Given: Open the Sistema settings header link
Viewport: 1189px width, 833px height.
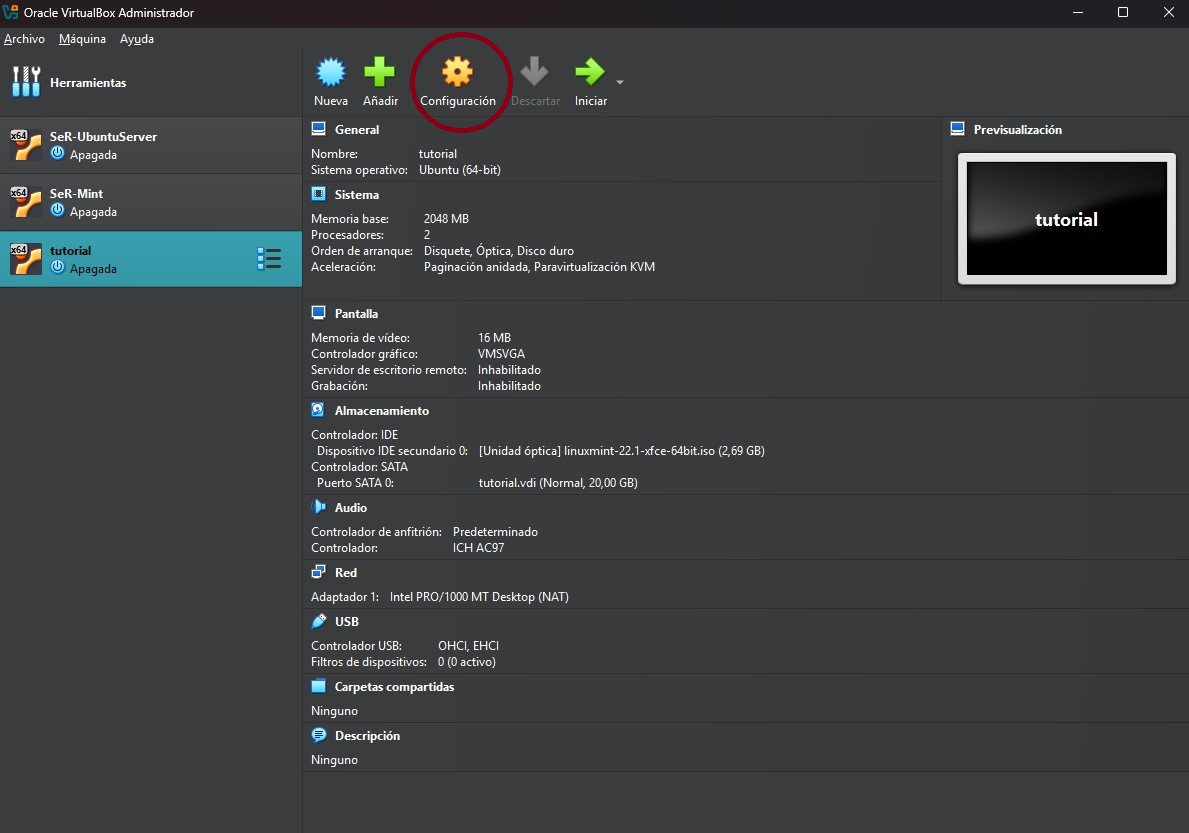Looking at the screenshot, I should coord(357,195).
